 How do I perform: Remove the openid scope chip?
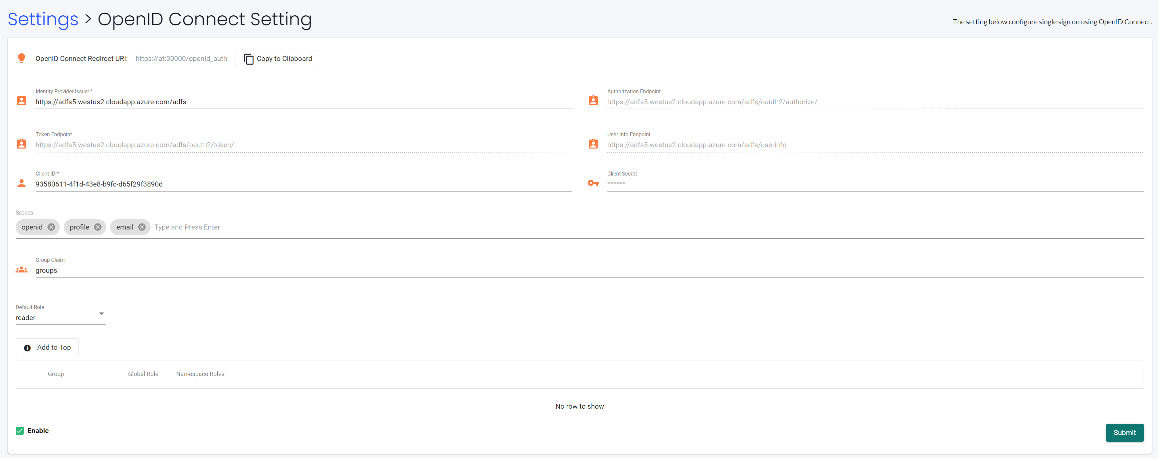click(x=51, y=227)
